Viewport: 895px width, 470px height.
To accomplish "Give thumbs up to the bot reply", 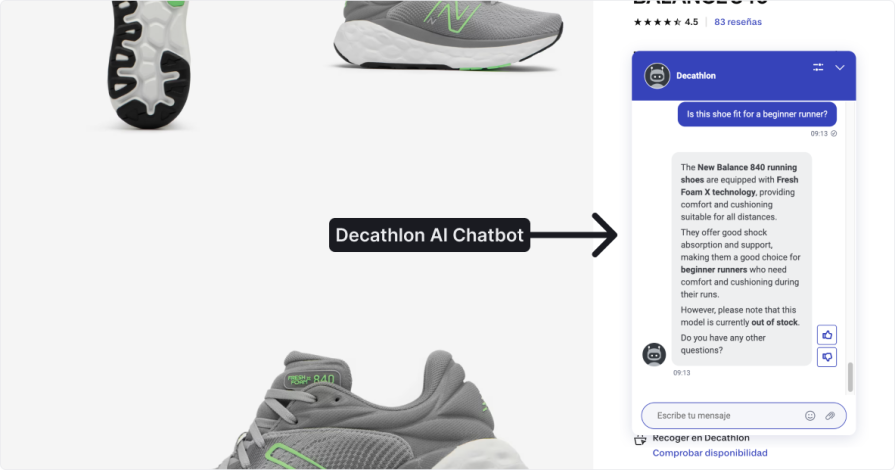I will pos(827,335).
